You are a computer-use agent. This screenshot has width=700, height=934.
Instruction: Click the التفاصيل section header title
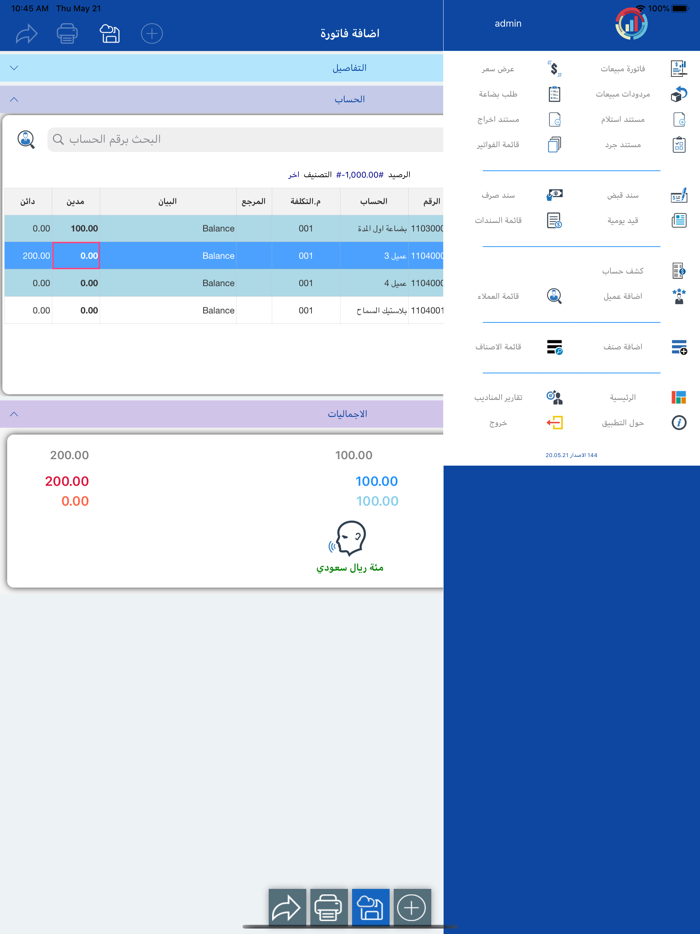[x=349, y=68]
